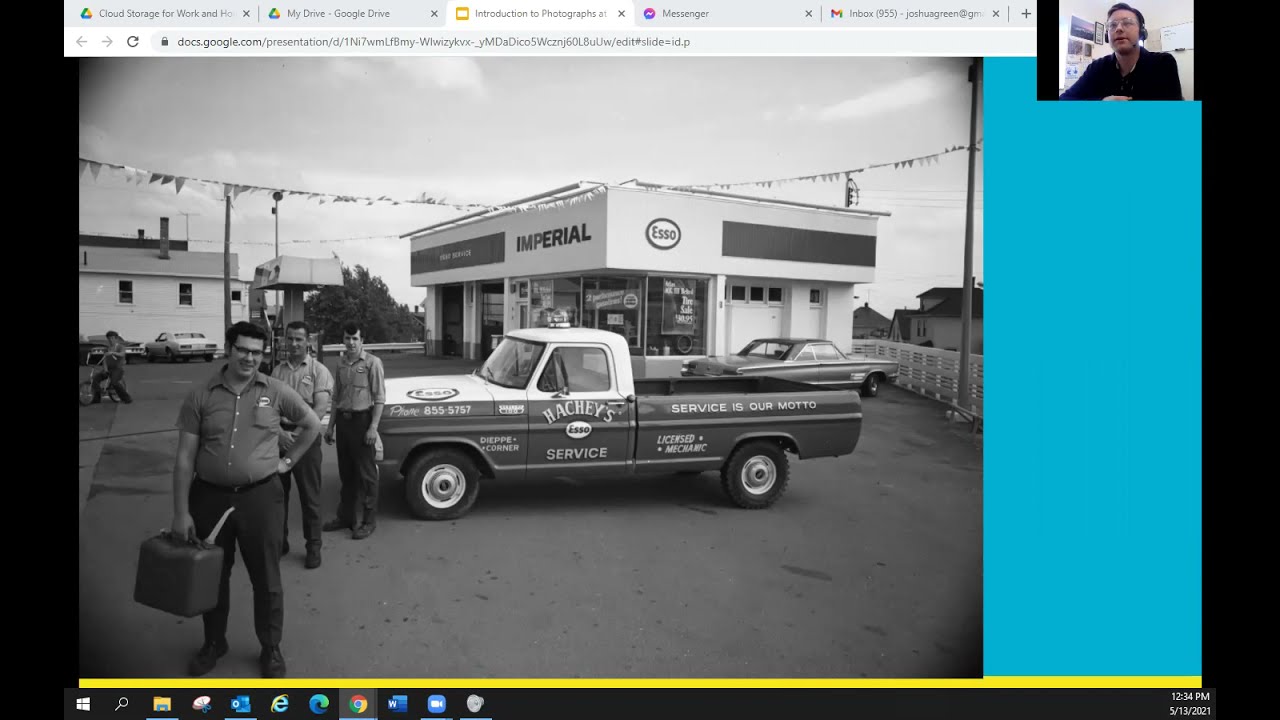
Task: Close the Cloud Storage tab
Action: pyautogui.click(x=246, y=14)
